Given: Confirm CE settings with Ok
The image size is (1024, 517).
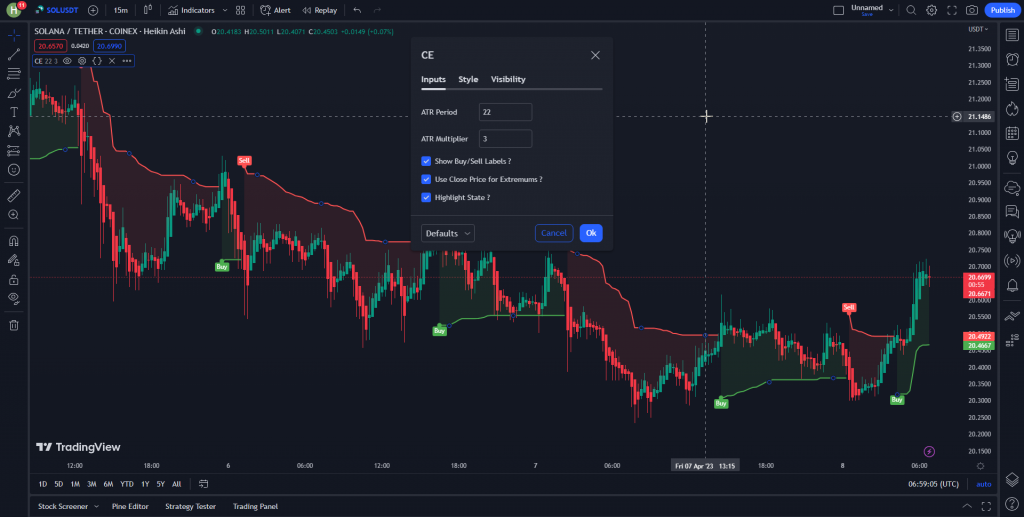Looking at the screenshot, I should [591, 233].
